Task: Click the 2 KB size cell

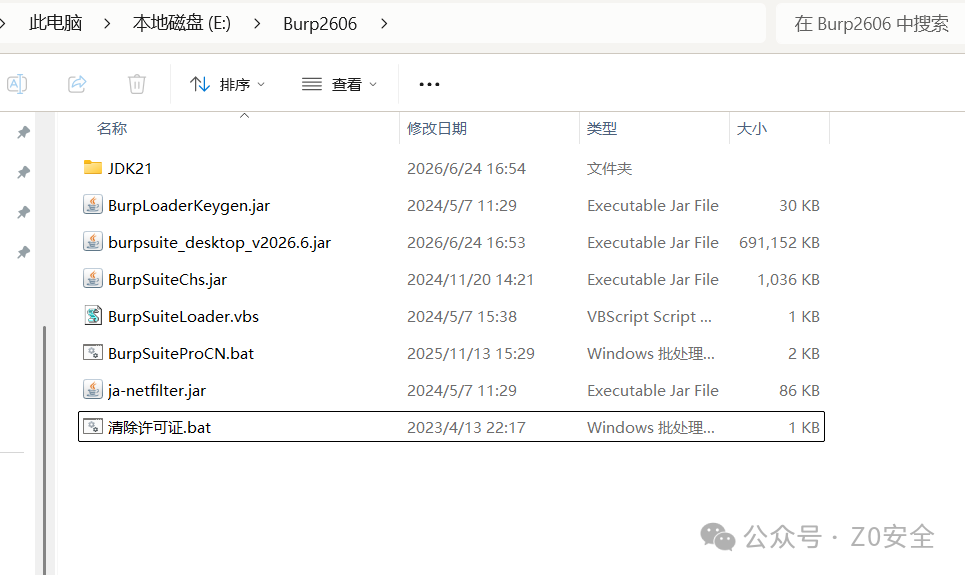Action: coord(804,353)
